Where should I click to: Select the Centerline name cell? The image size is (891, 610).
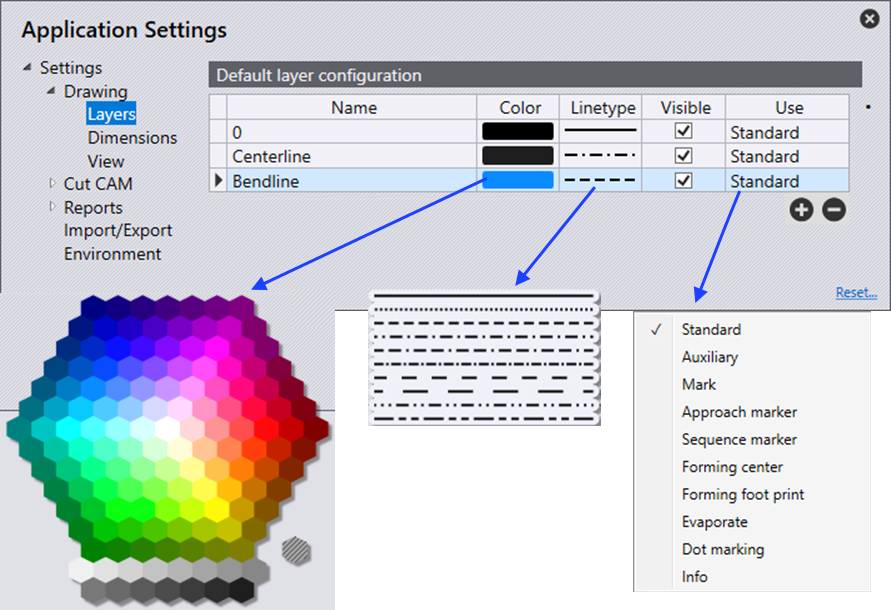353,156
